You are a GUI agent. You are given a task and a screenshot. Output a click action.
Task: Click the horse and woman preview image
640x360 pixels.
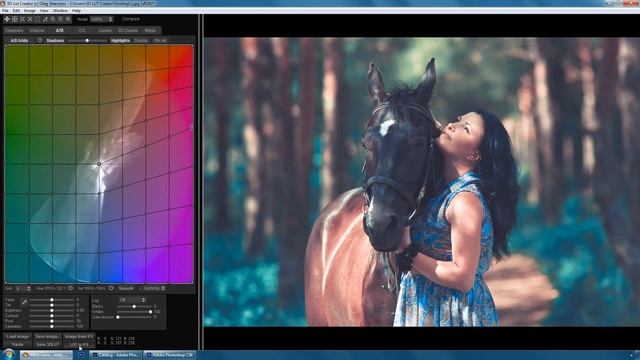(x=422, y=182)
